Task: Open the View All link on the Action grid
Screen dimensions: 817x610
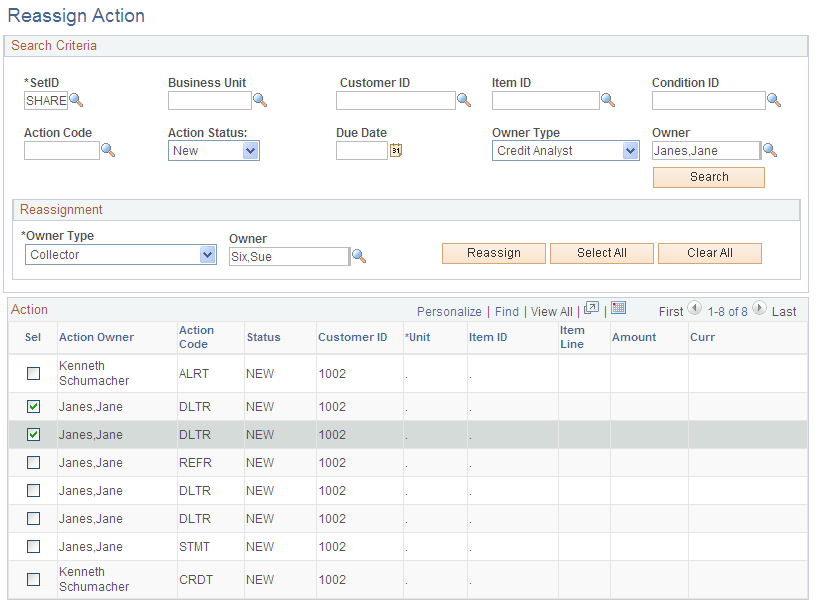Action: point(551,311)
